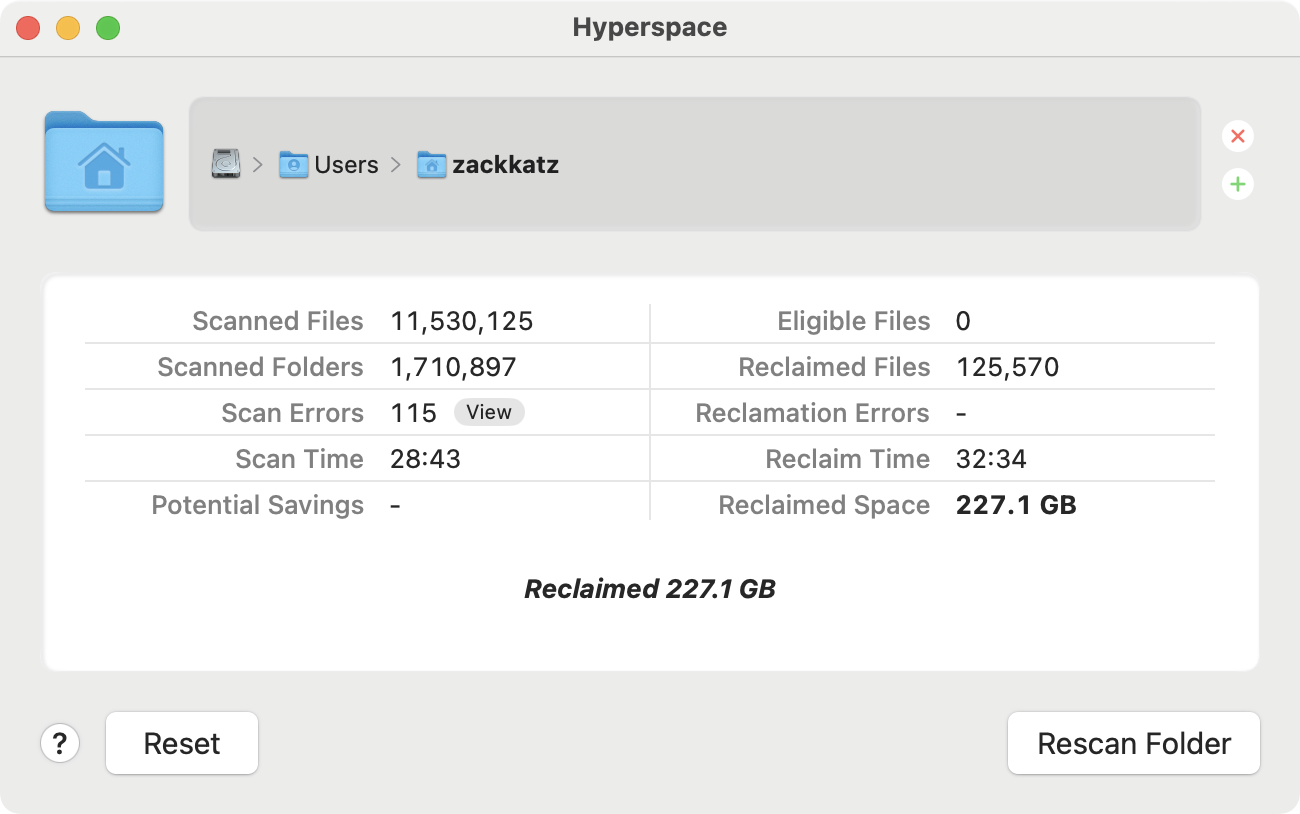Open the Users folder in path bar
Image resolution: width=1300 pixels, height=814 pixels.
tap(329, 165)
